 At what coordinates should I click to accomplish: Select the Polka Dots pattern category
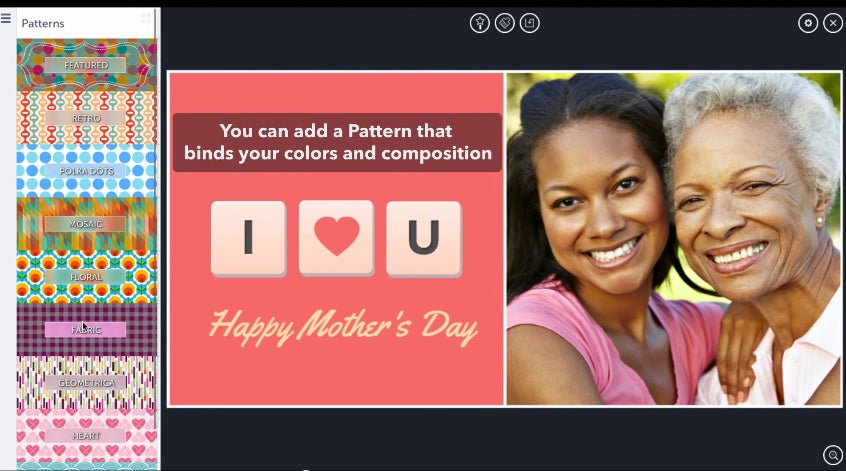coord(86,170)
